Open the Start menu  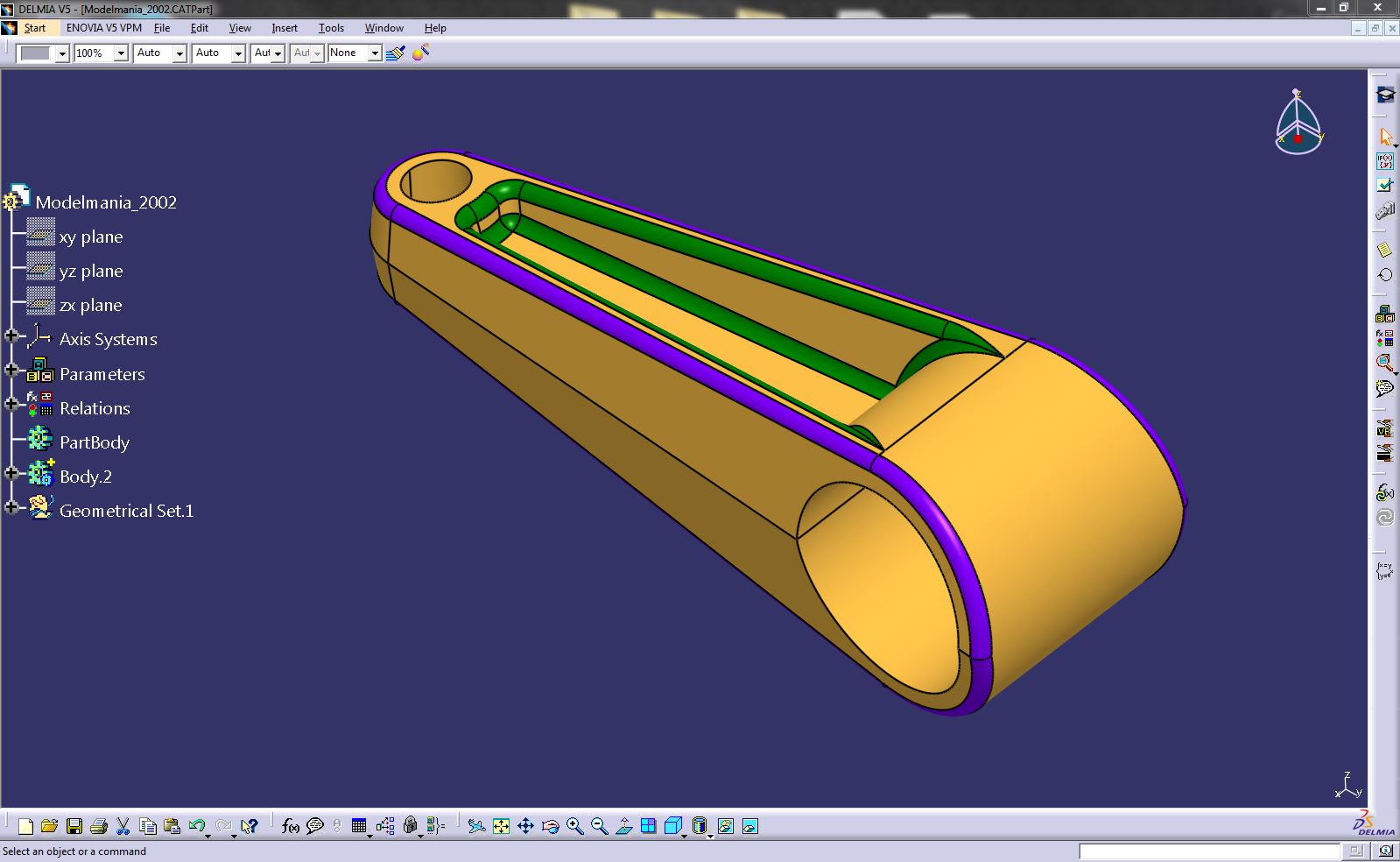34,28
